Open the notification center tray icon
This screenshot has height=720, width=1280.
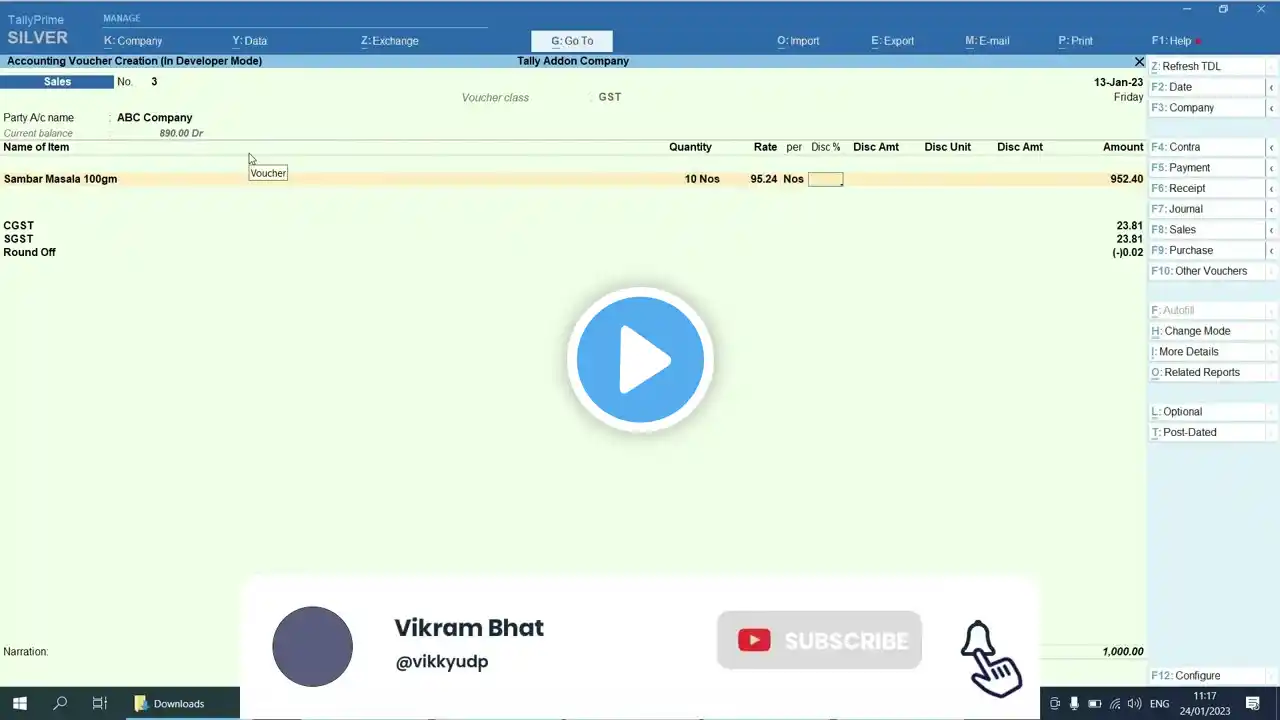click(1252, 703)
